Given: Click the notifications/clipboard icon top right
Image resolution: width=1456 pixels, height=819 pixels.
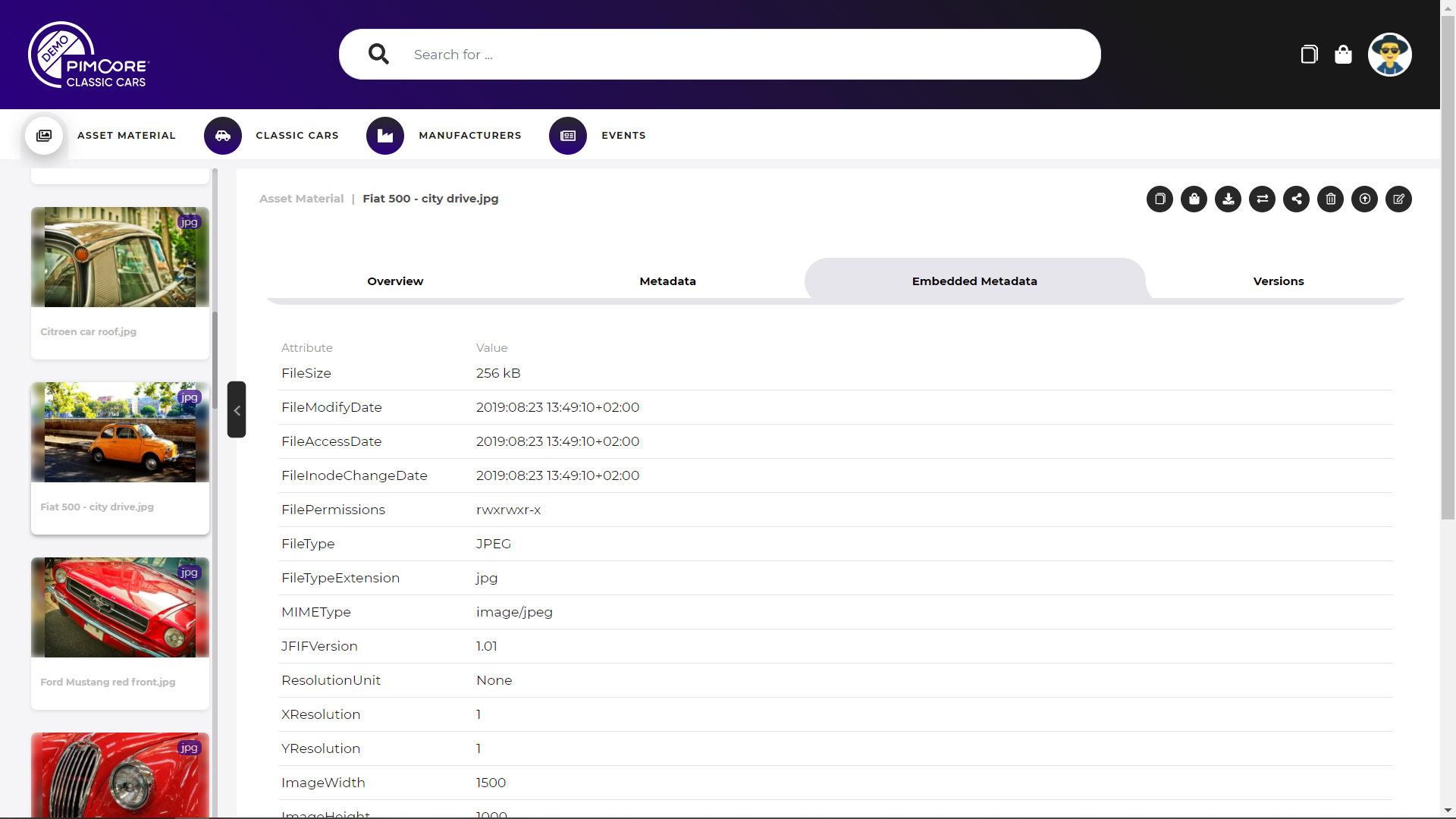Looking at the screenshot, I should click(x=1308, y=54).
